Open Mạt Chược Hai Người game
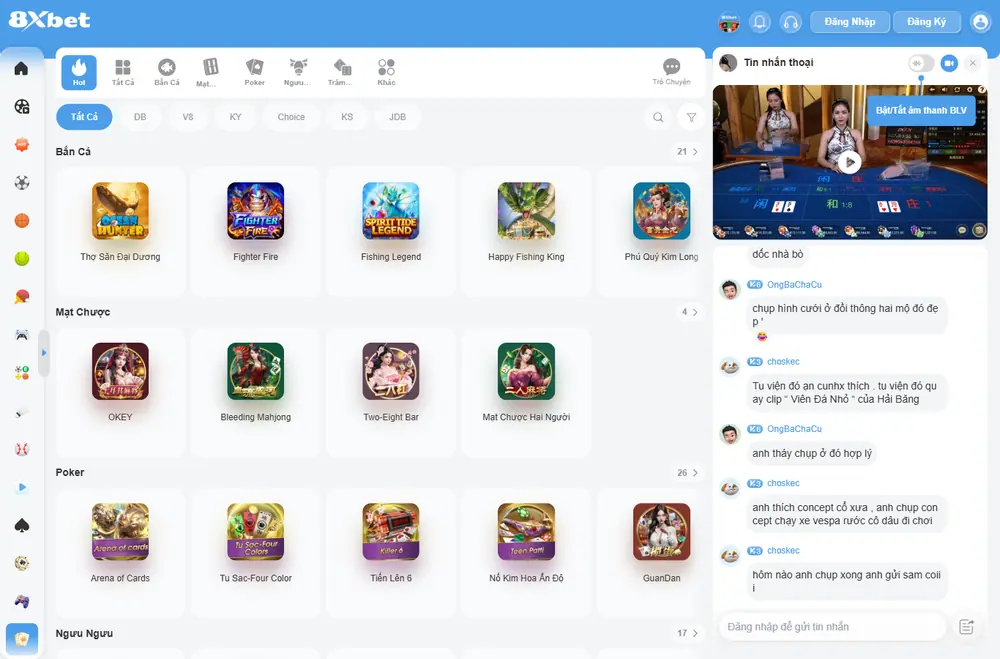The width and height of the screenshot is (1000, 659). tap(526, 371)
